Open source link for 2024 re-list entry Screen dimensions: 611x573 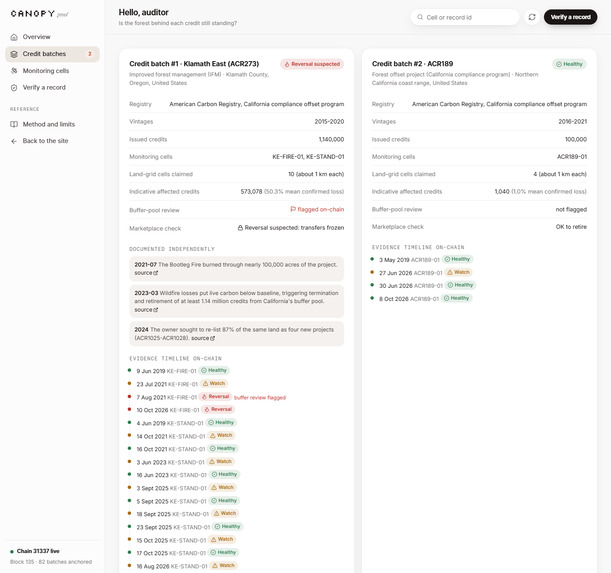point(203,338)
